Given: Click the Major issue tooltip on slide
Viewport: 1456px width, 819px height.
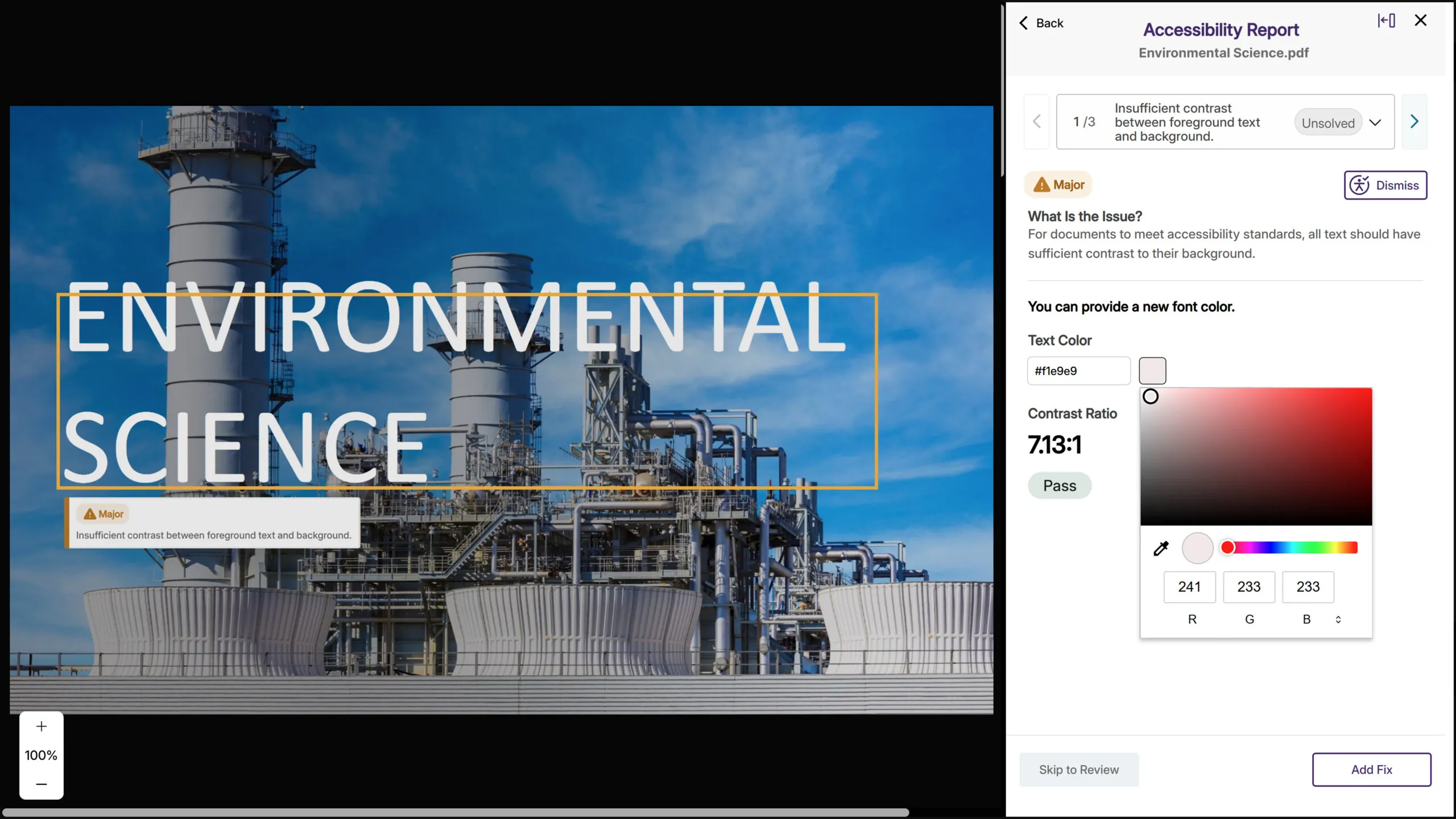Looking at the screenshot, I should pyautogui.click(x=213, y=524).
